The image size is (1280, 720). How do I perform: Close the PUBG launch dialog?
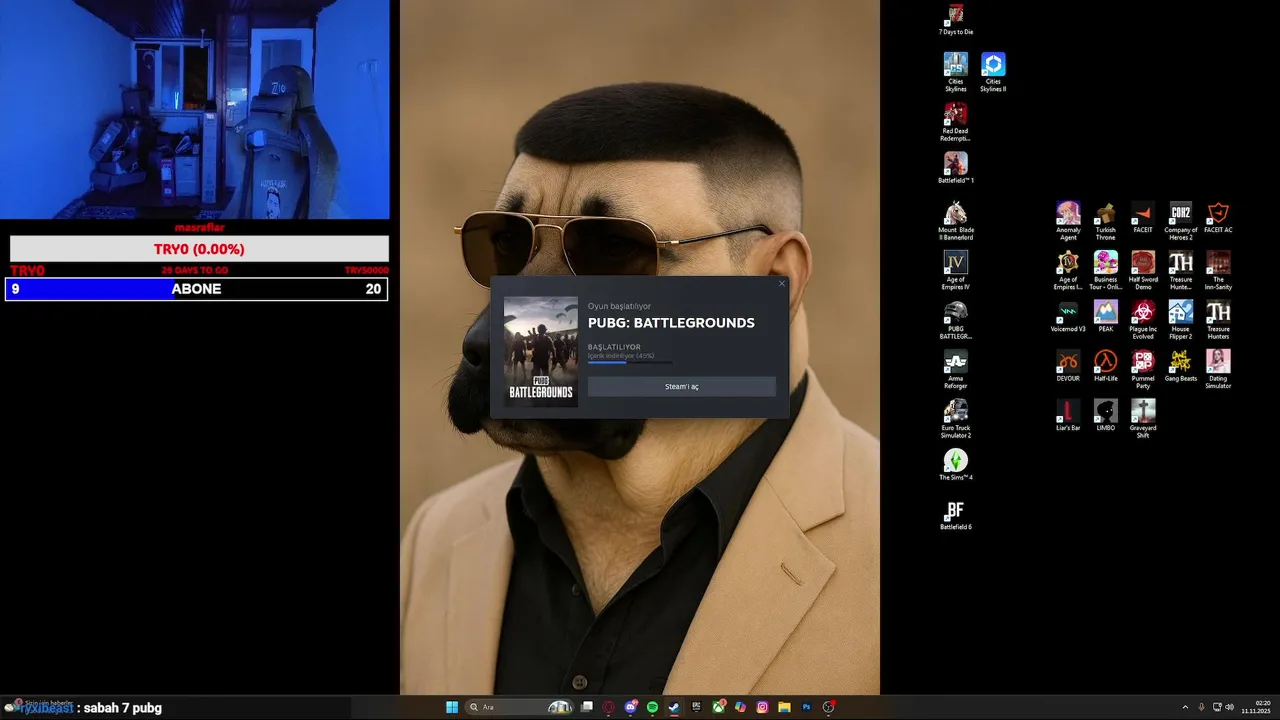pyautogui.click(x=782, y=283)
